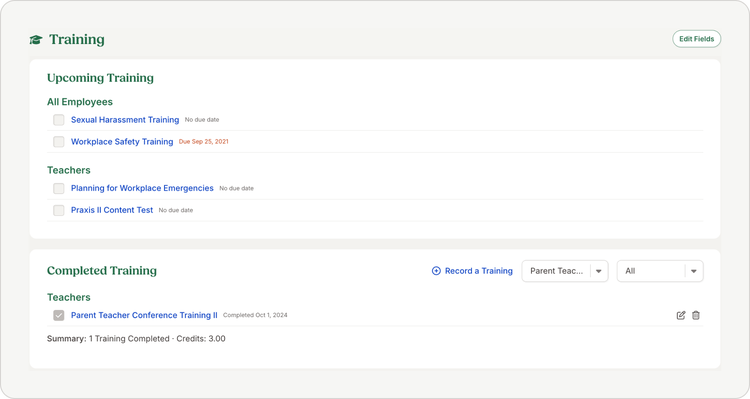Mark Workplace Safety Training as complete
This screenshot has width=750, height=399.
click(x=59, y=142)
